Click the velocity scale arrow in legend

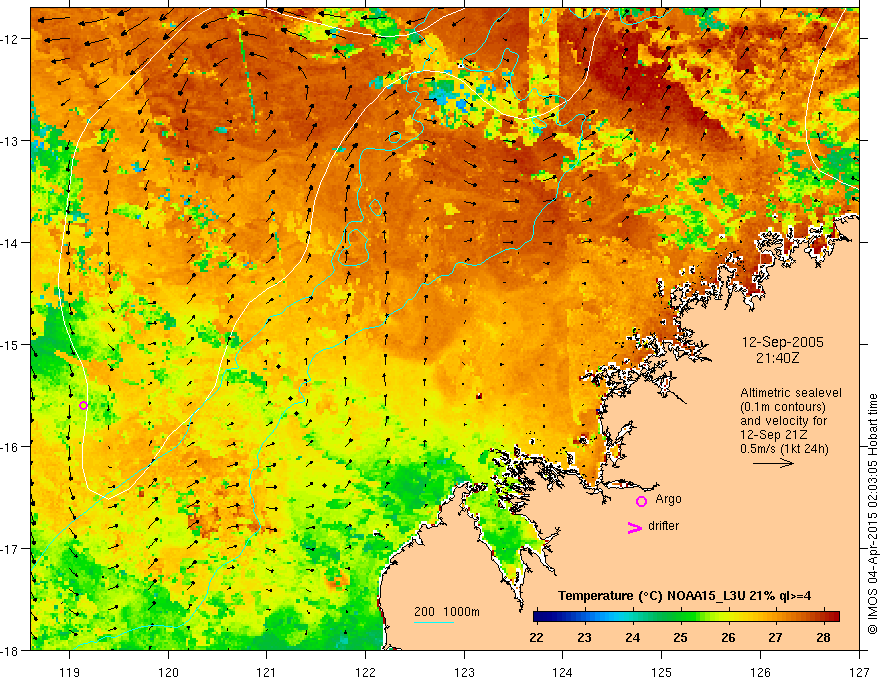773,463
